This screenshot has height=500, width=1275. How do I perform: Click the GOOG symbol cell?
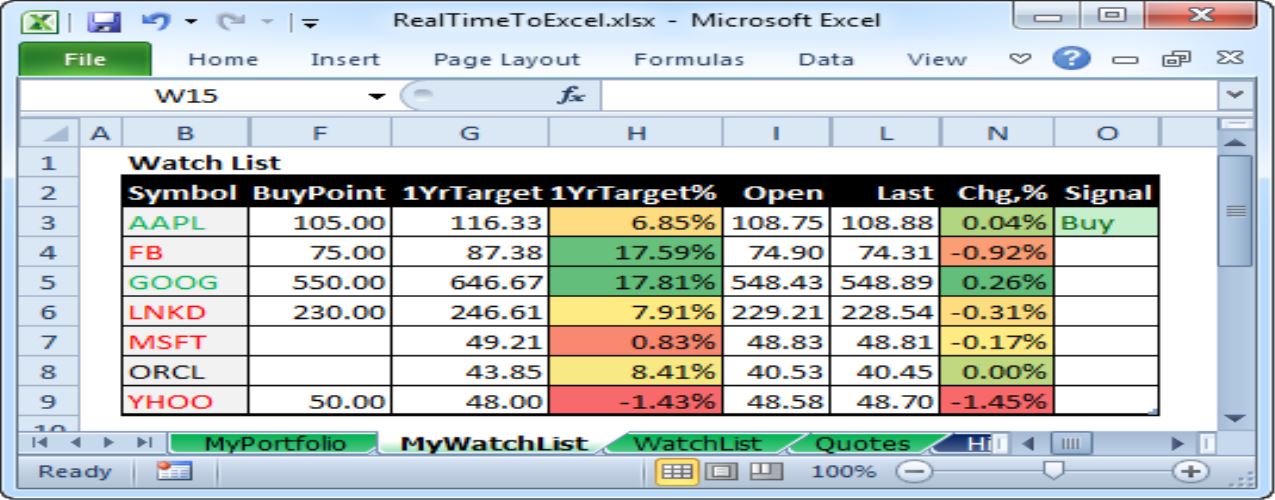click(185, 282)
